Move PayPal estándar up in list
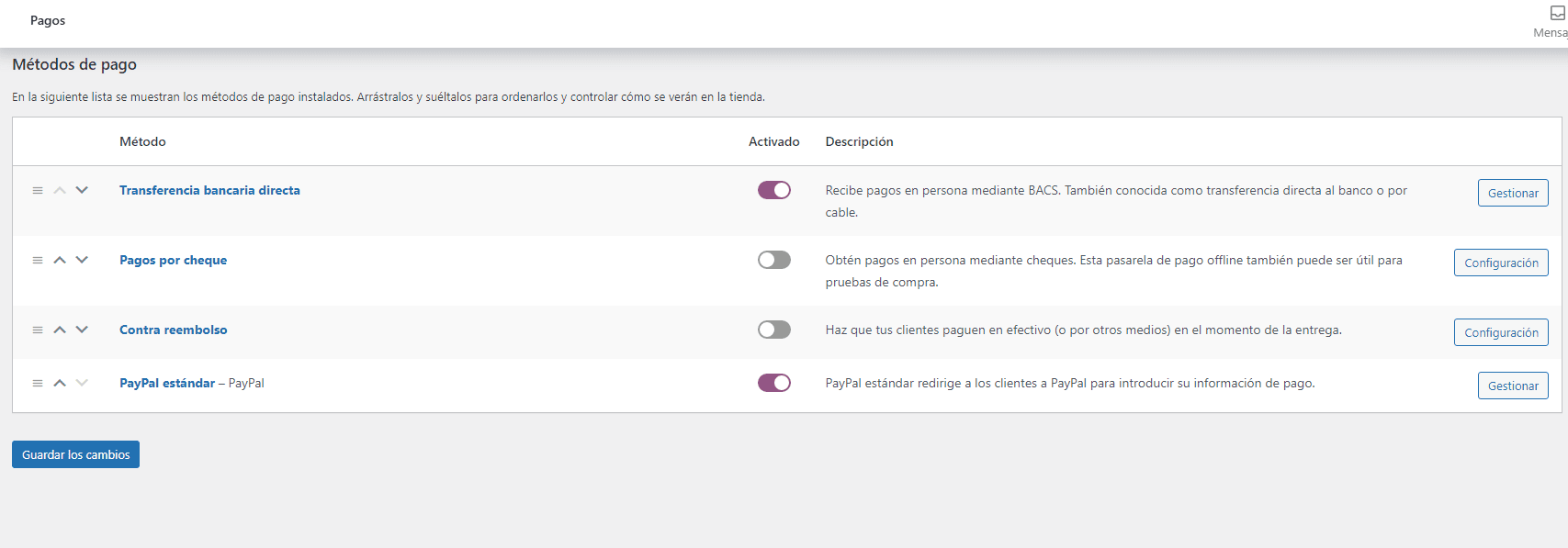 [60, 384]
